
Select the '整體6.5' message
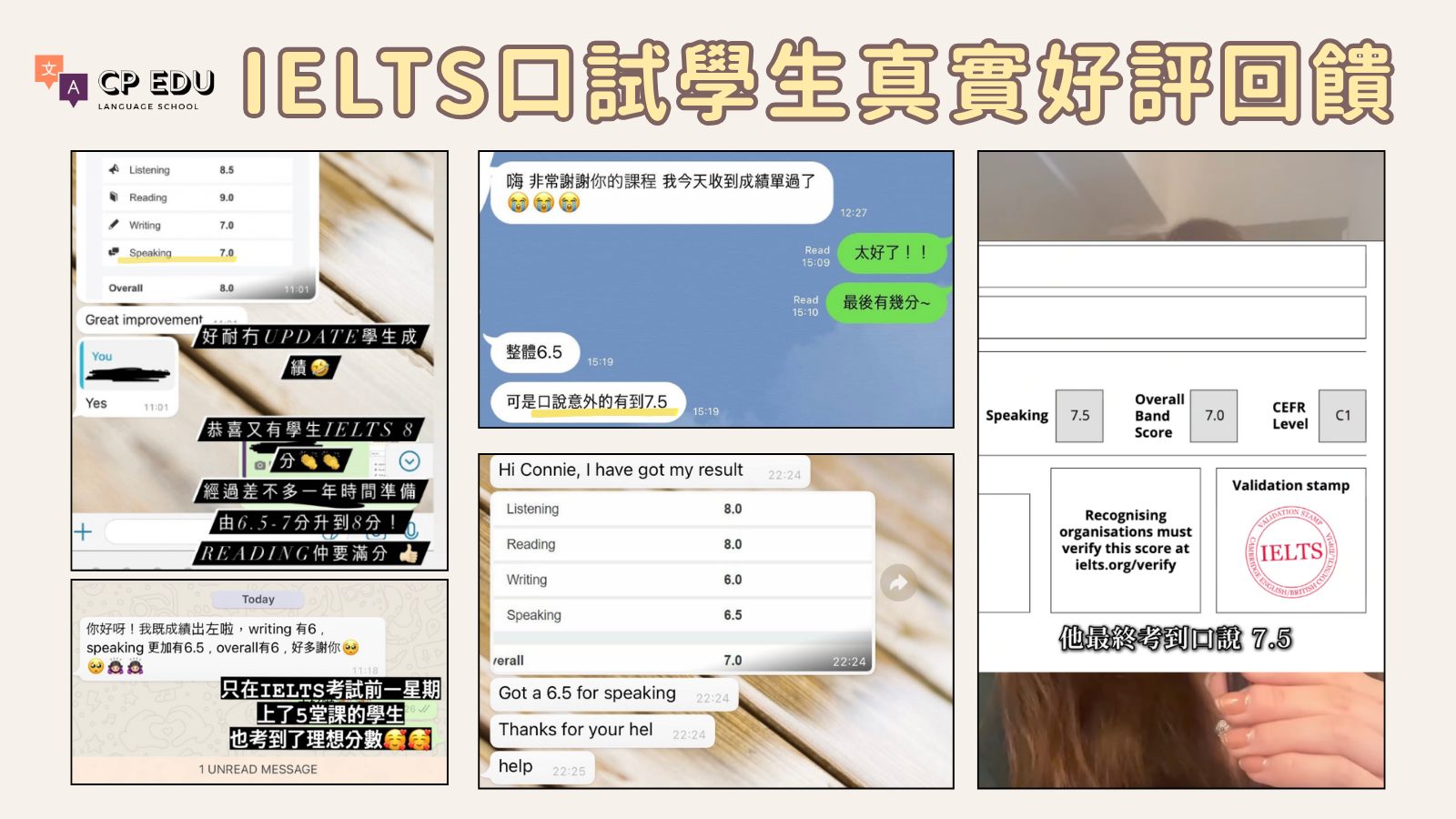point(535,353)
